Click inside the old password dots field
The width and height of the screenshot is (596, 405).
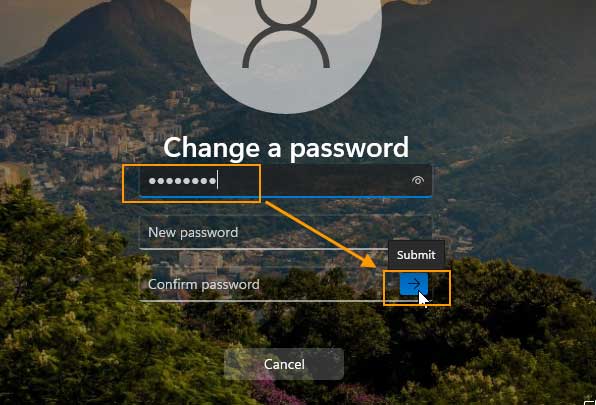coord(285,181)
